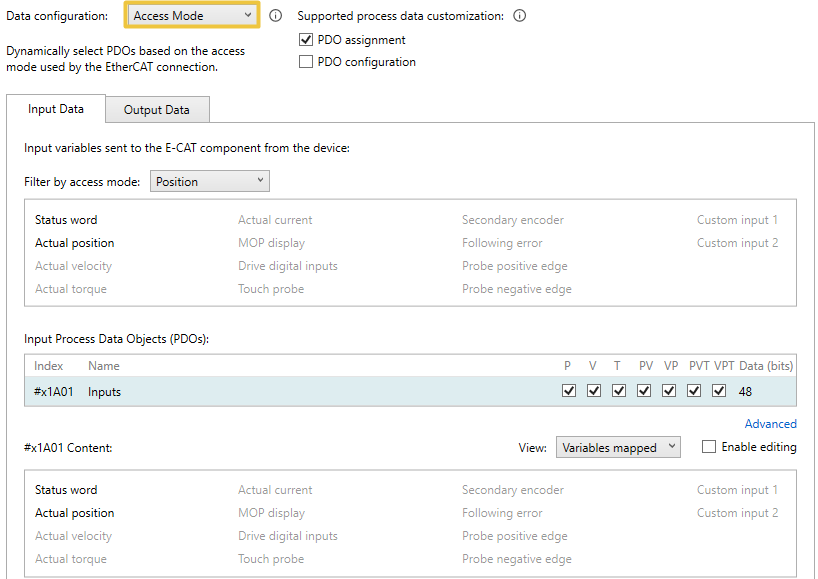Screen dimensions: 818x579
Task: Click Actual position in #x1A01 Content list
Action: (75, 513)
